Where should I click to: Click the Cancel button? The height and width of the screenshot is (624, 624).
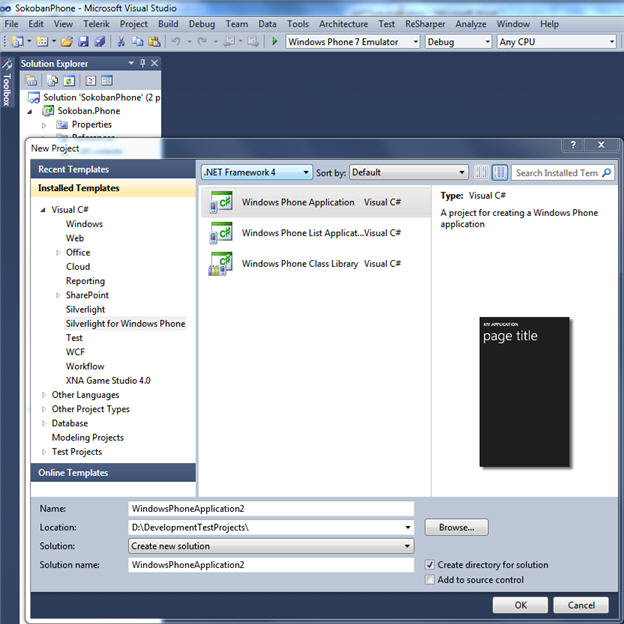point(581,605)
